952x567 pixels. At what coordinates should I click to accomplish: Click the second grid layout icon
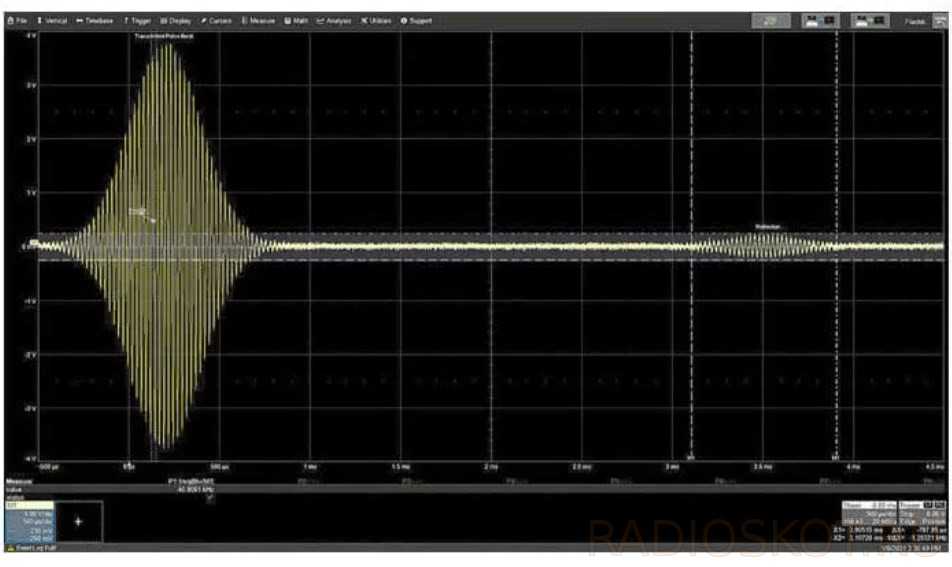(x=870, y=20)
